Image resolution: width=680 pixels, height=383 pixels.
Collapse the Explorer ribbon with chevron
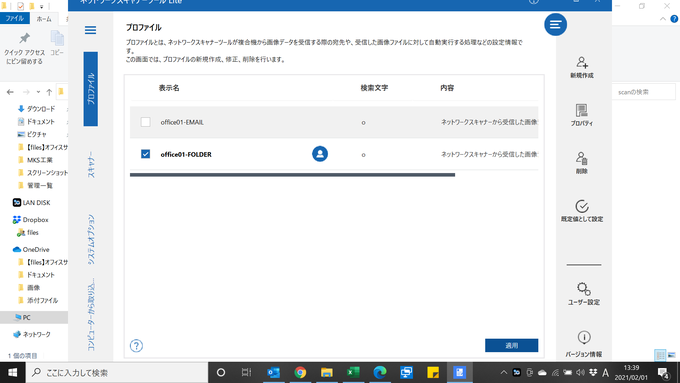(x=663, y=19)
